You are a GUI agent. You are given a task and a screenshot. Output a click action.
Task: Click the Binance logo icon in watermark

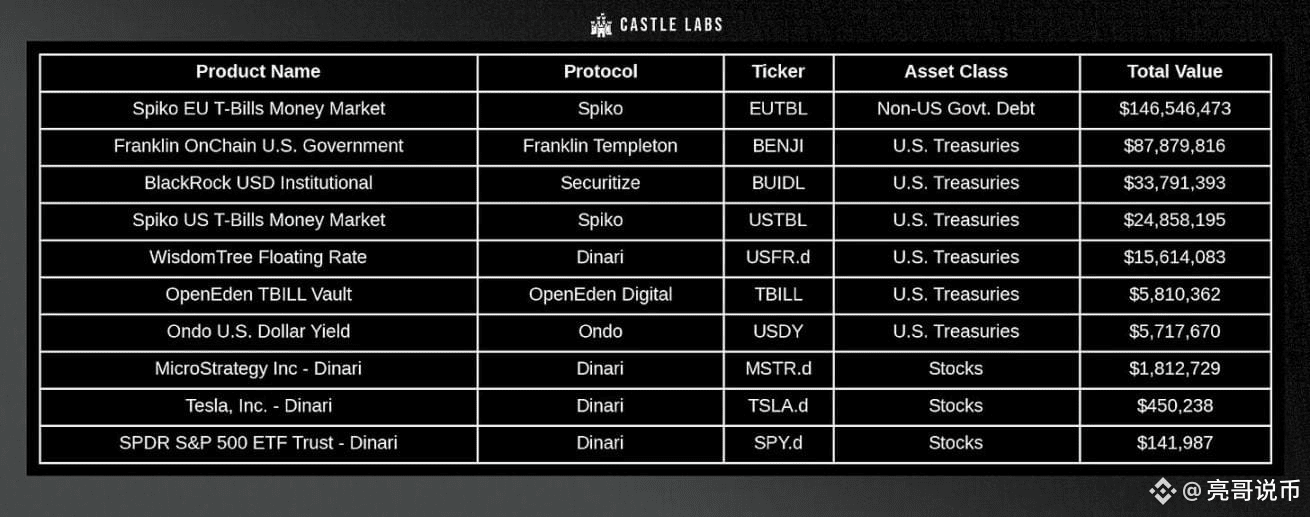(x=1162, y=490)
